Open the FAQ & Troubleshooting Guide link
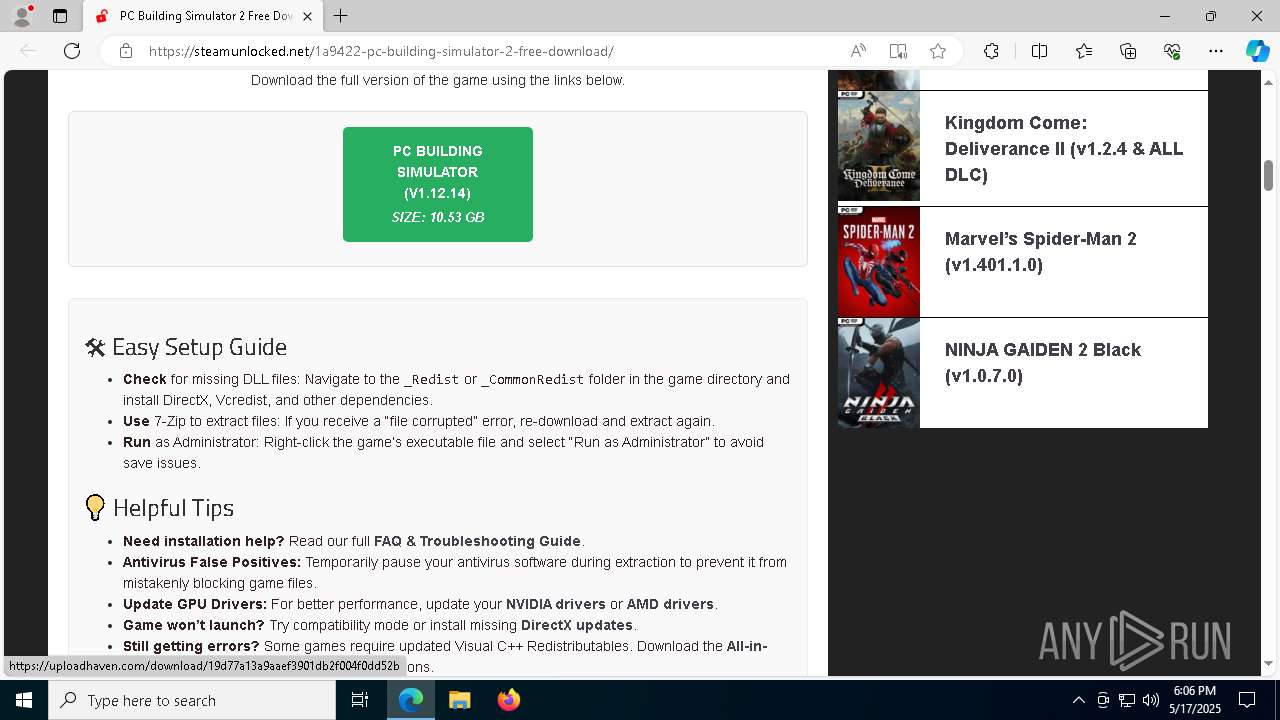1280x720 pixels. click(x=477, y=541)
